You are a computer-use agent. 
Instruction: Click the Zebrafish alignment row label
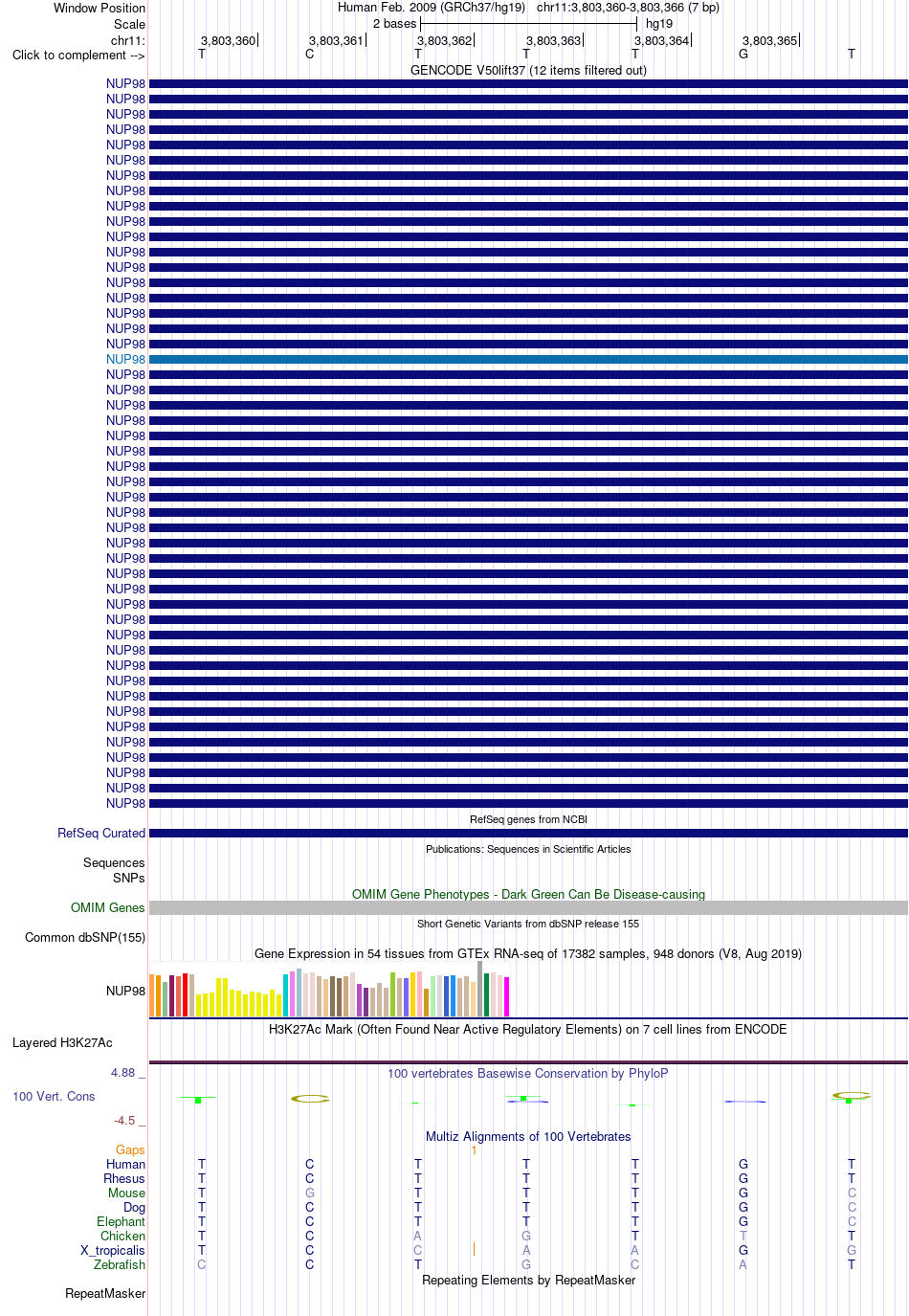pos(120,1264)
